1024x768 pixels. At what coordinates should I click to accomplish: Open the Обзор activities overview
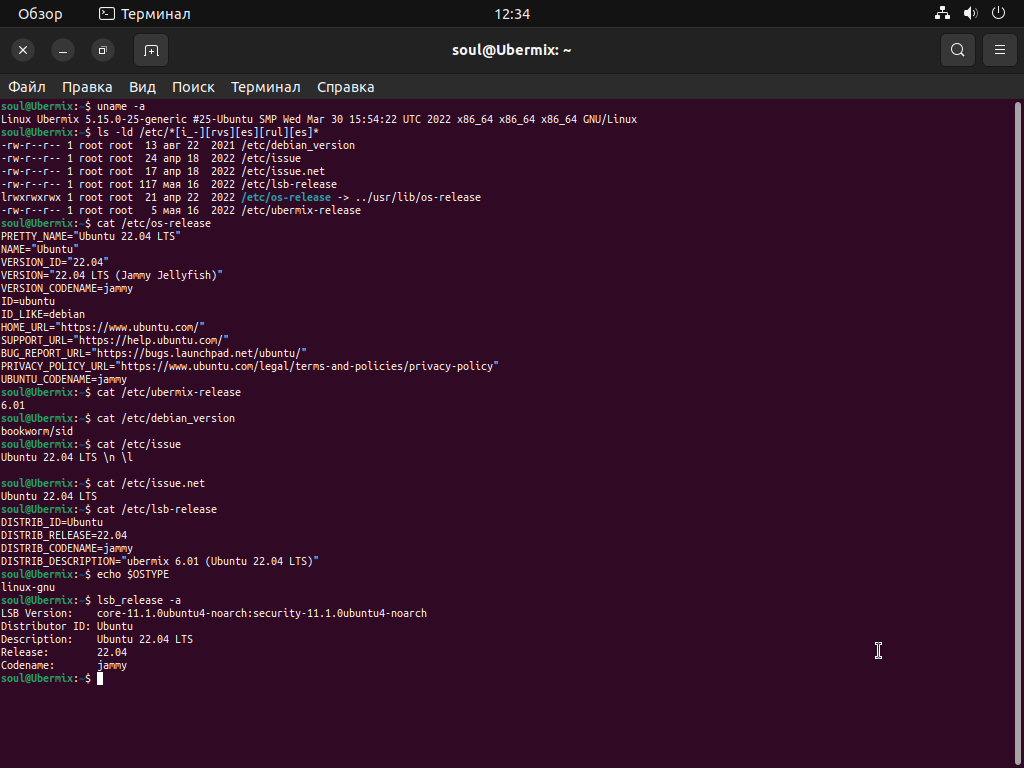coord(40,14)
